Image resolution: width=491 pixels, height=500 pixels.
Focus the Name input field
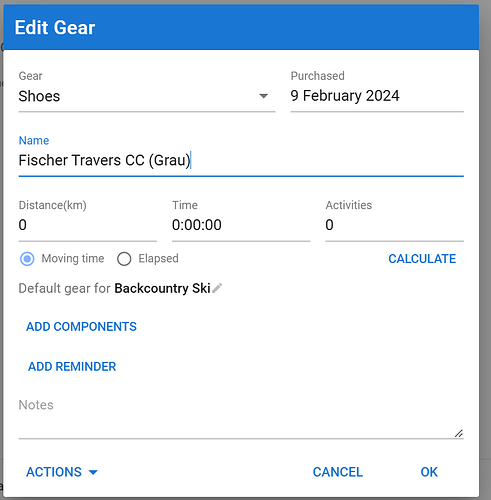(241, 160)
